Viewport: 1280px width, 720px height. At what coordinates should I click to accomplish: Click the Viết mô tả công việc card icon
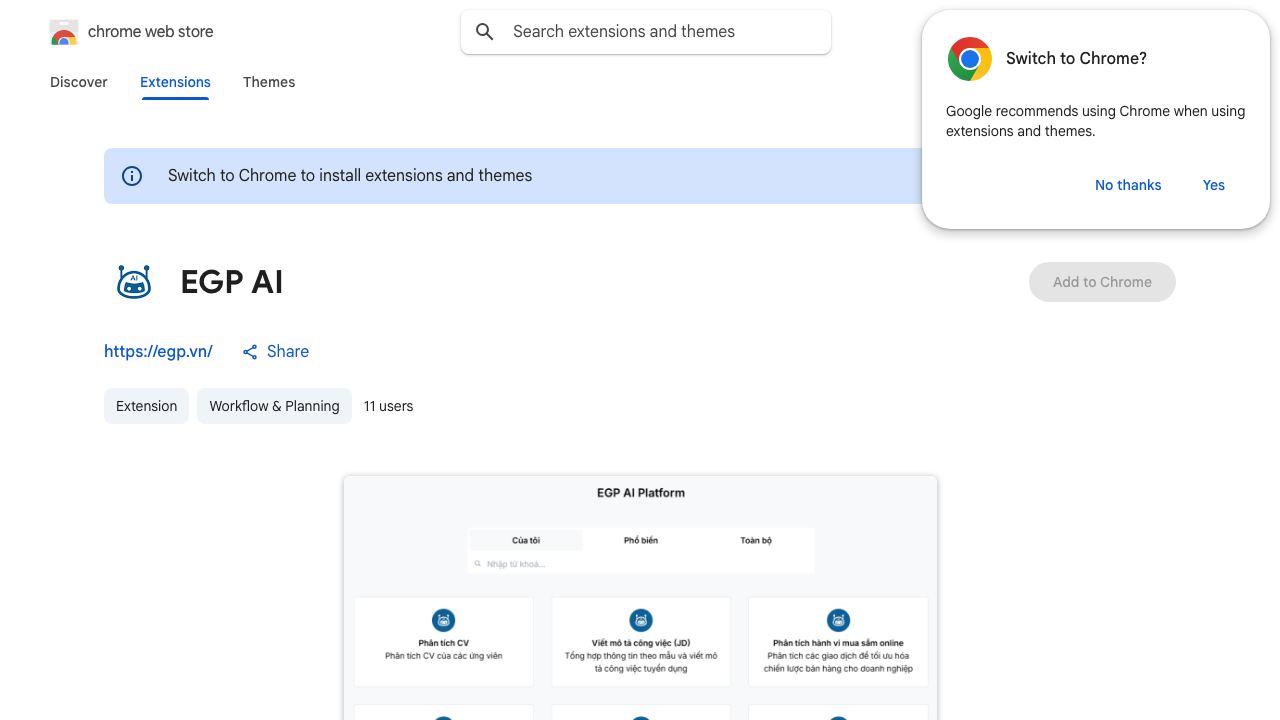641,620
